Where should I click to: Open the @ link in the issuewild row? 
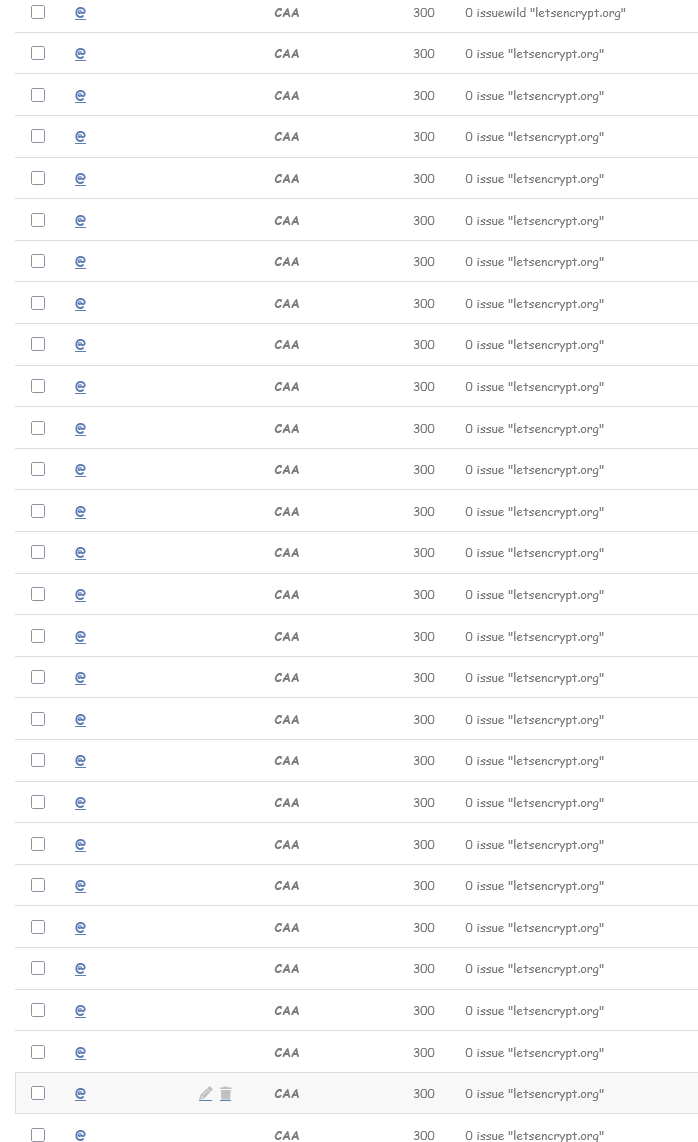coord(80,13)
